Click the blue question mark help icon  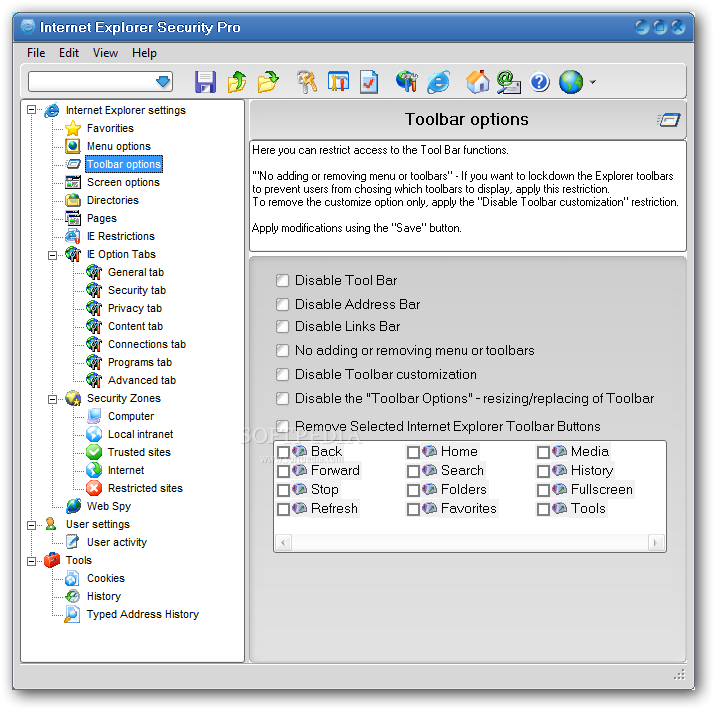(x=539, y=83)
